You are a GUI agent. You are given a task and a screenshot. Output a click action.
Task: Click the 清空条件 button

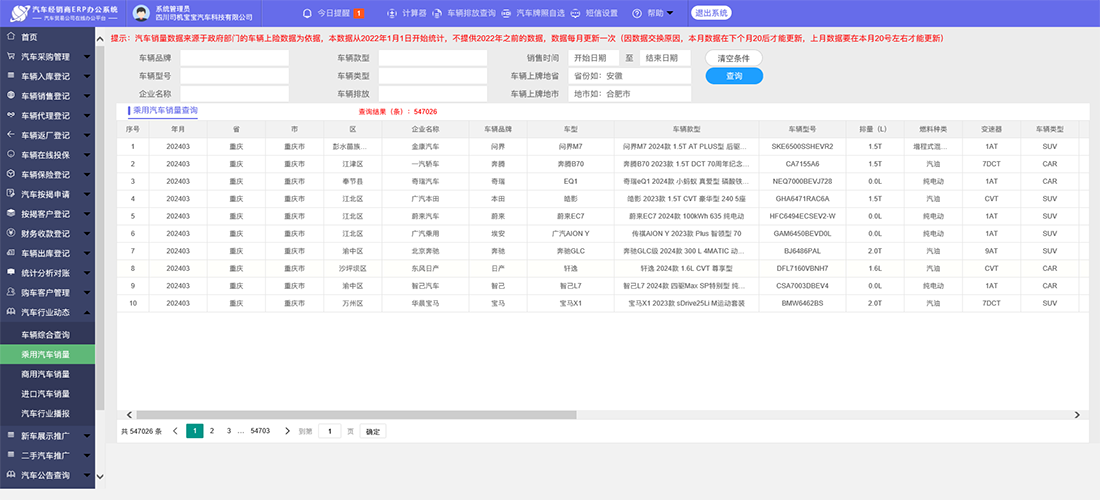(x=734, y=58)
